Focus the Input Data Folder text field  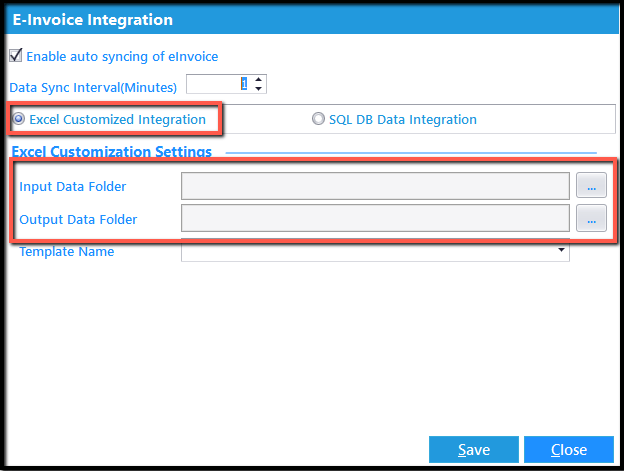point(375,186)
